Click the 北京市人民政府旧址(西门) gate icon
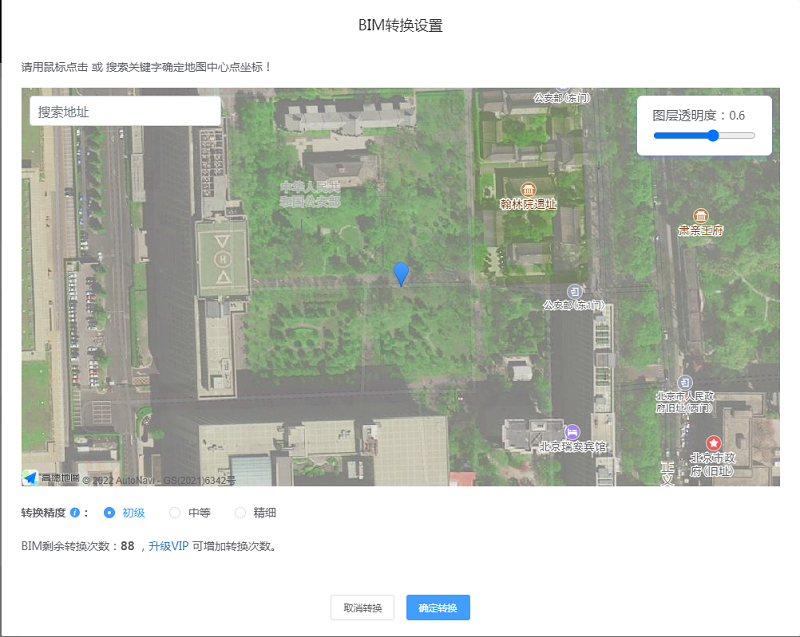This screenshot has height=637, width=800. (x=685, y=382)
